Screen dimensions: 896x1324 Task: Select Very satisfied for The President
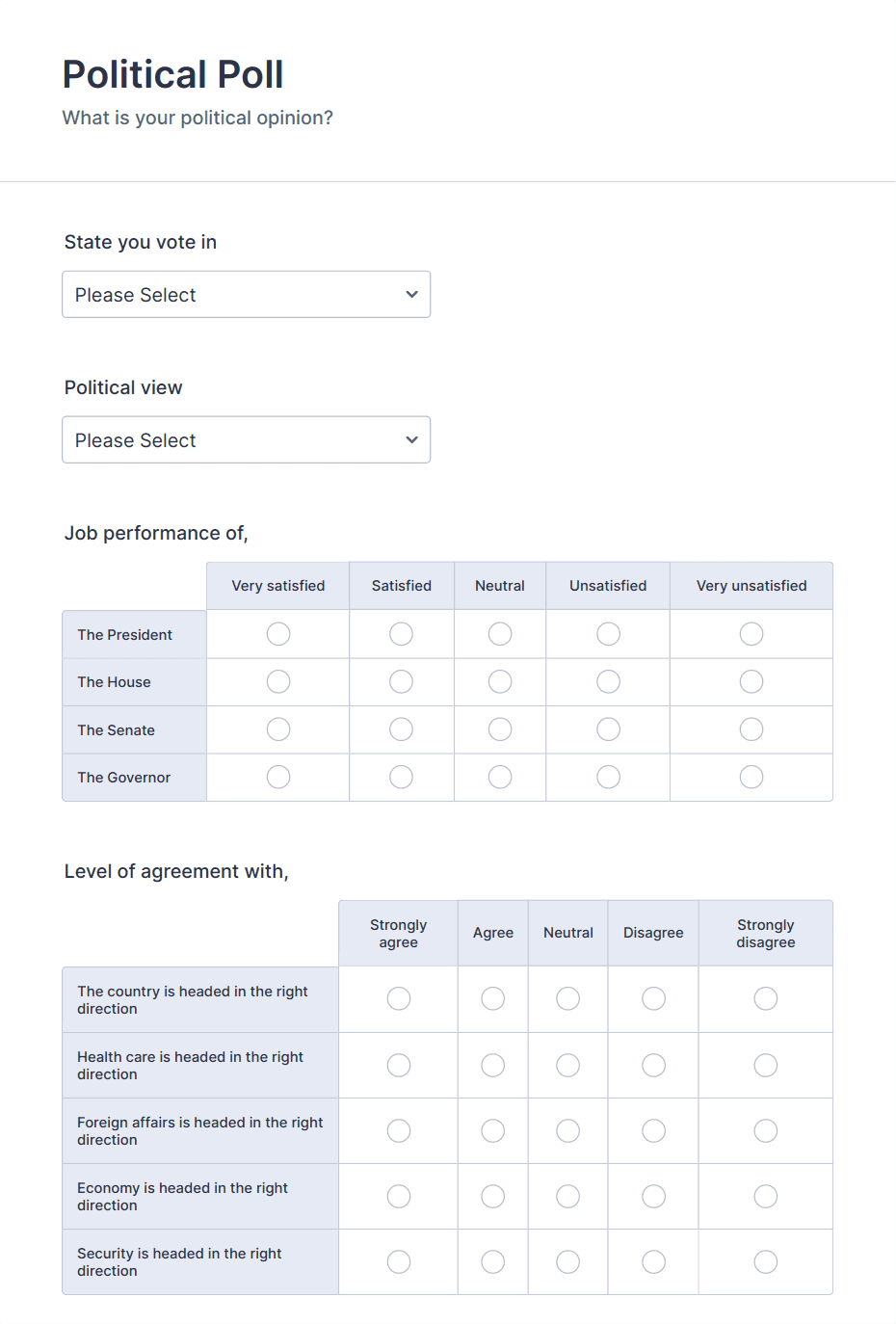[x=277, y=633]
